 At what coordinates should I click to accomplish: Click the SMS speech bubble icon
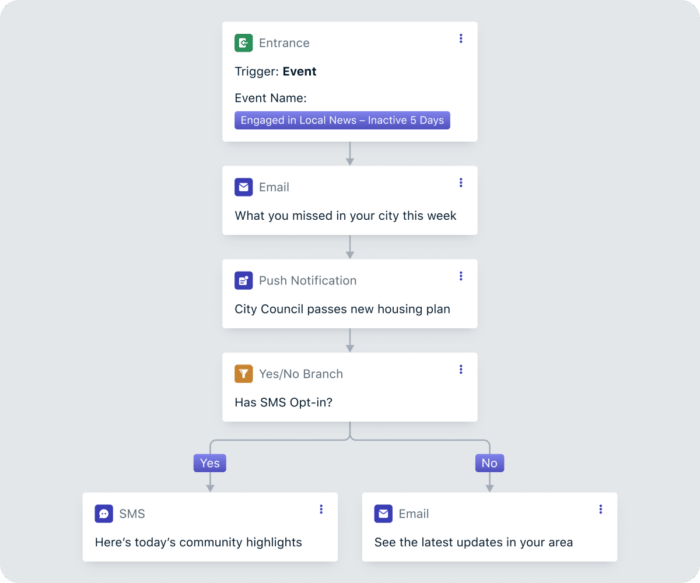coord(103,514)
